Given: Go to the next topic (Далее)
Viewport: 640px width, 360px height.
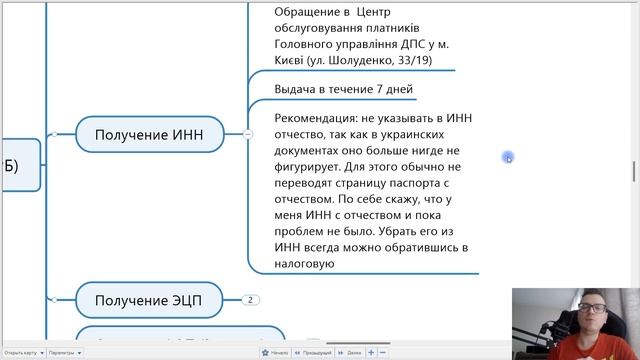Looking at the screenshot, I should (x=350, y=353).
